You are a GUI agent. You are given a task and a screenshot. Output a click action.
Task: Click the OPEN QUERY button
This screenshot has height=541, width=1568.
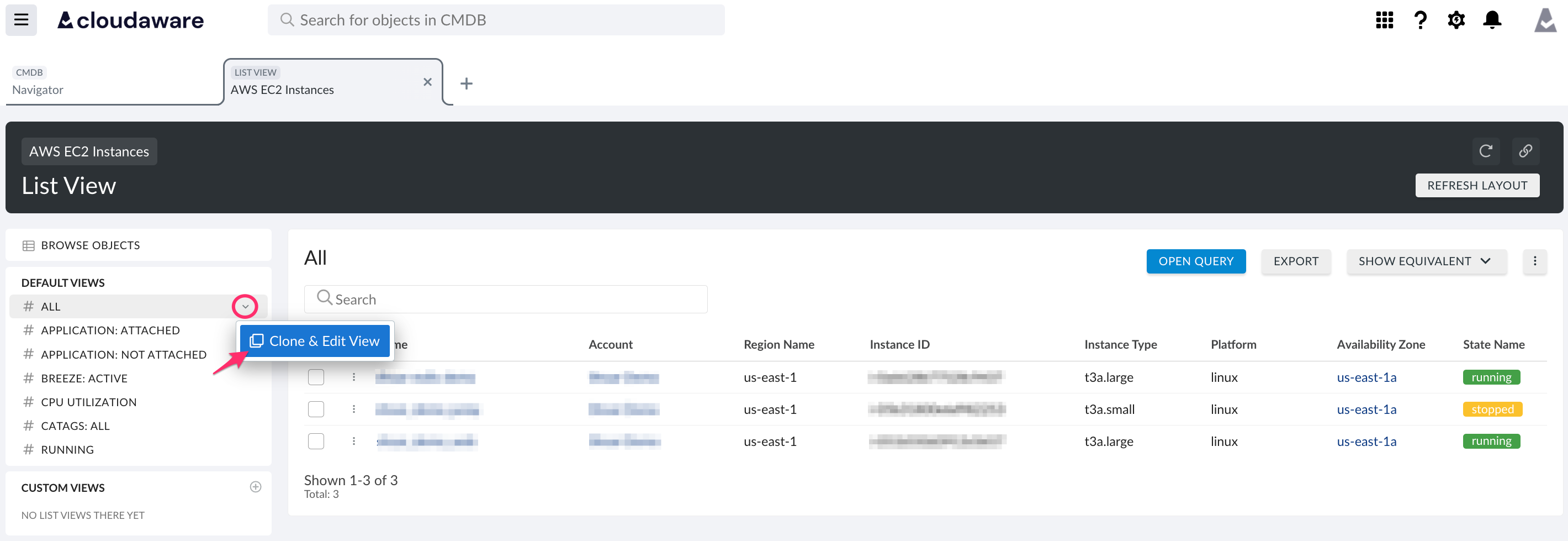click(x=1195, y=261)
